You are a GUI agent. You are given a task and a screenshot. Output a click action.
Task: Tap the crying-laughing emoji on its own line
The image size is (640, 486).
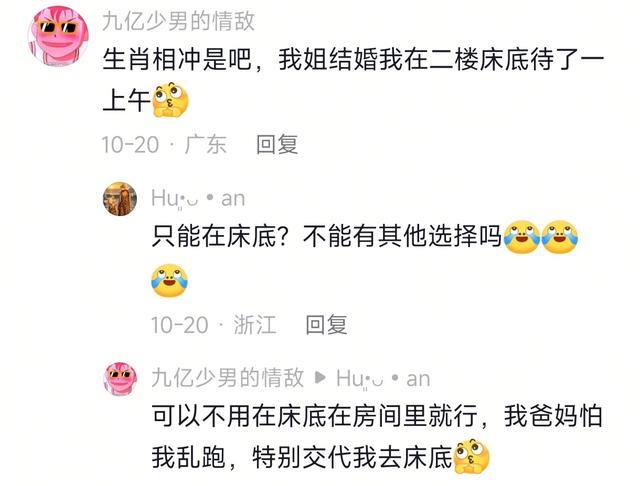click(x=169, y=280)
